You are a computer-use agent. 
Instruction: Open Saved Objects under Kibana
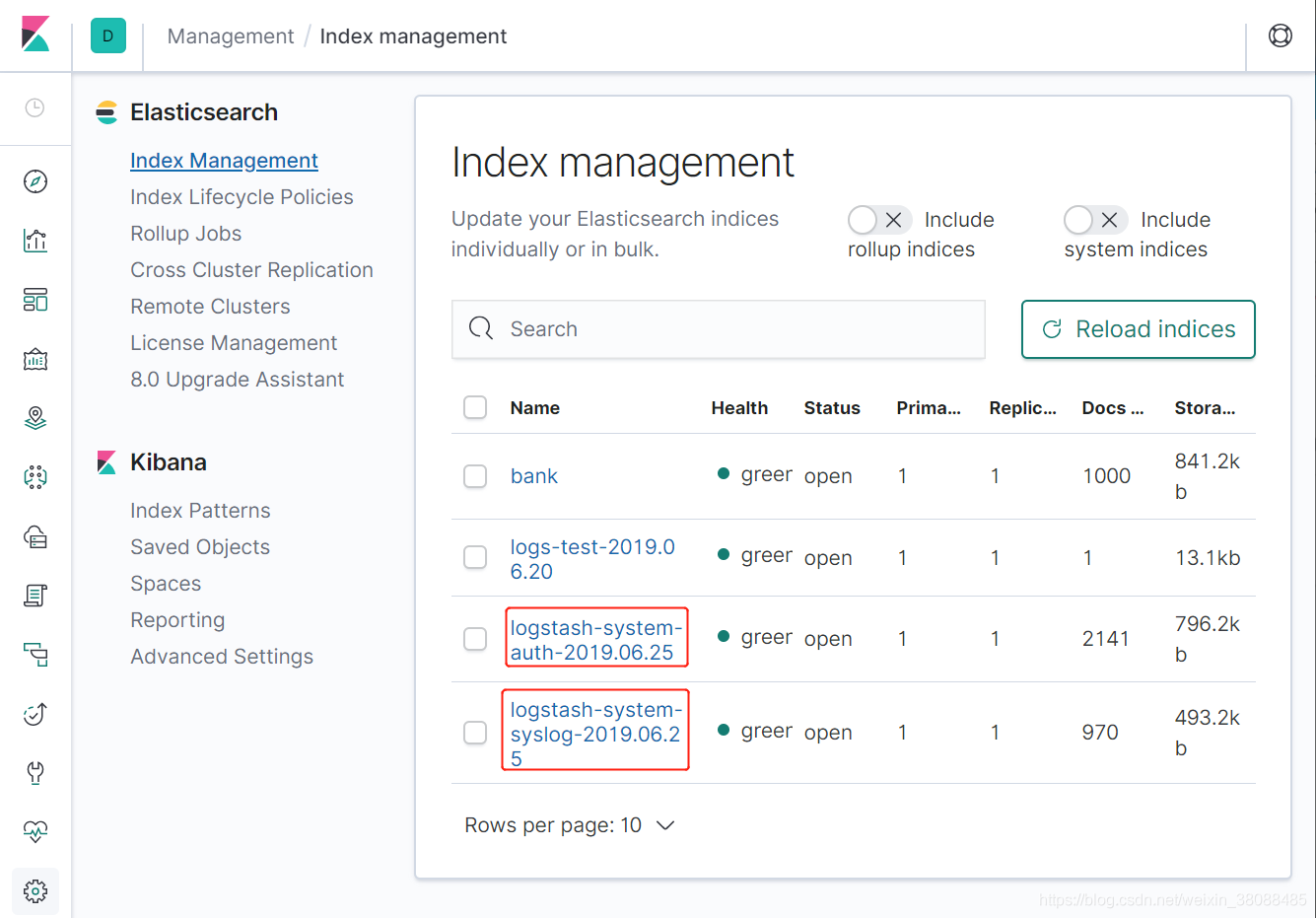pos(200,547)
